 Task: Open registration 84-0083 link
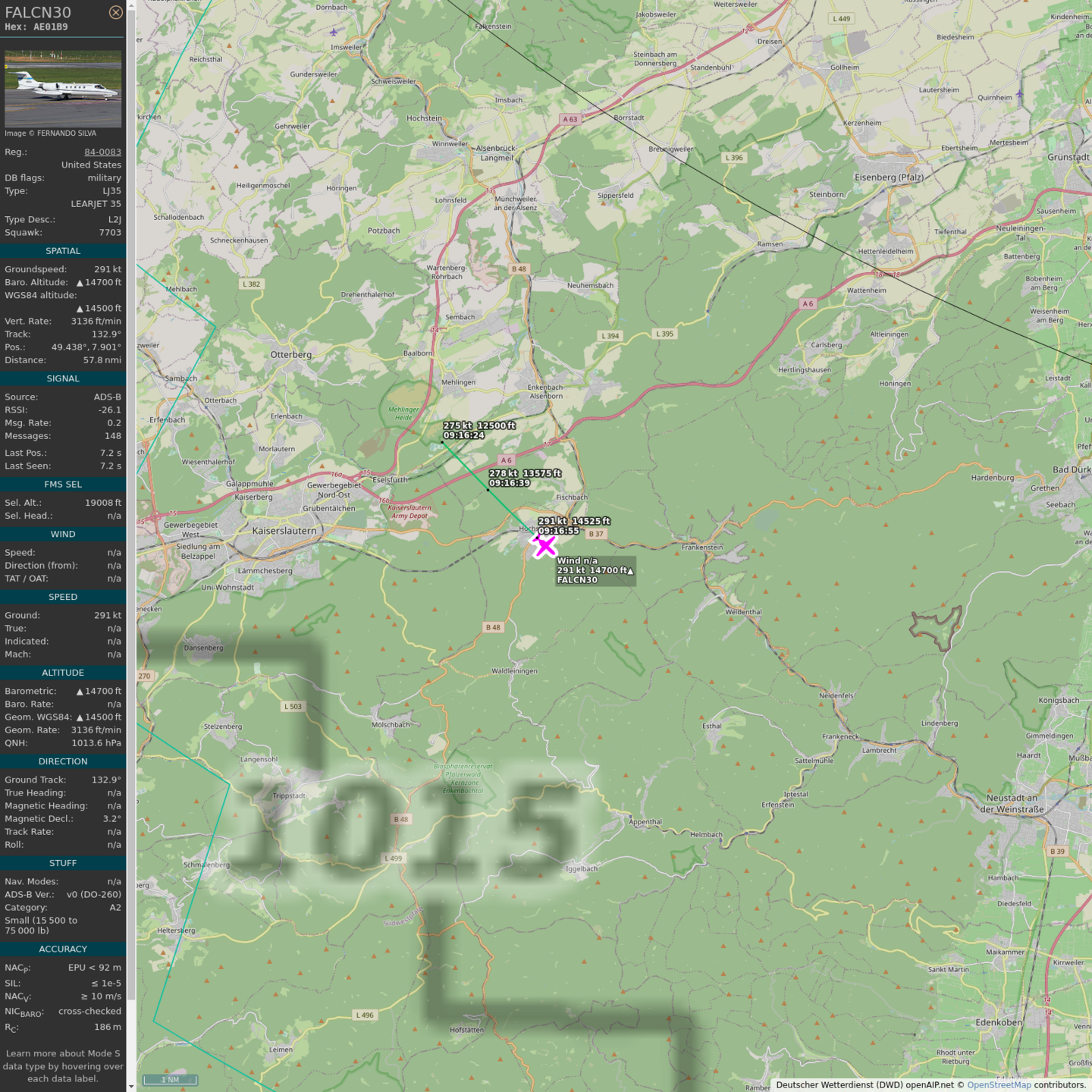tap(102, 152)
